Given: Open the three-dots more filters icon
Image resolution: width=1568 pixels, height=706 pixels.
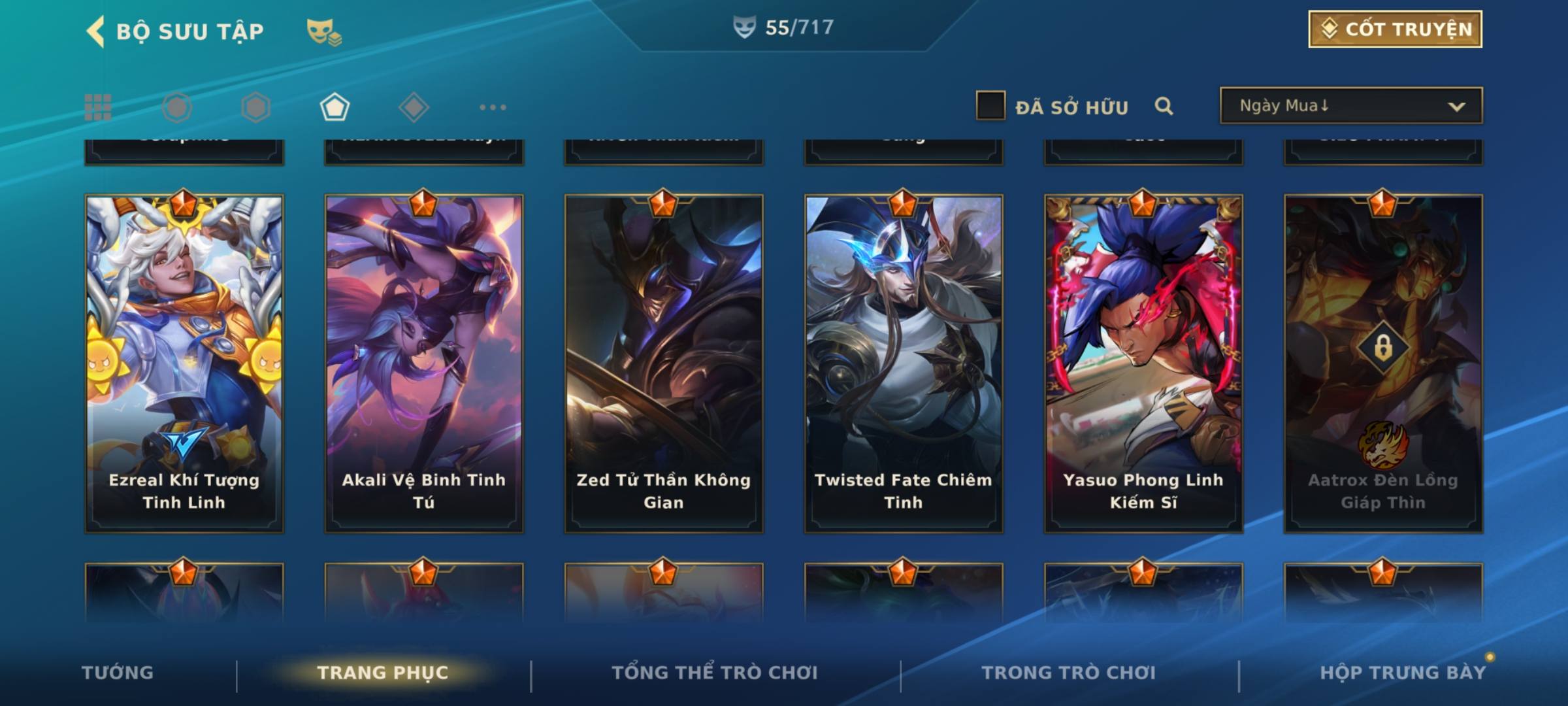Looking at the screenshot, I should pyautogui.click(x=493, y=107).
